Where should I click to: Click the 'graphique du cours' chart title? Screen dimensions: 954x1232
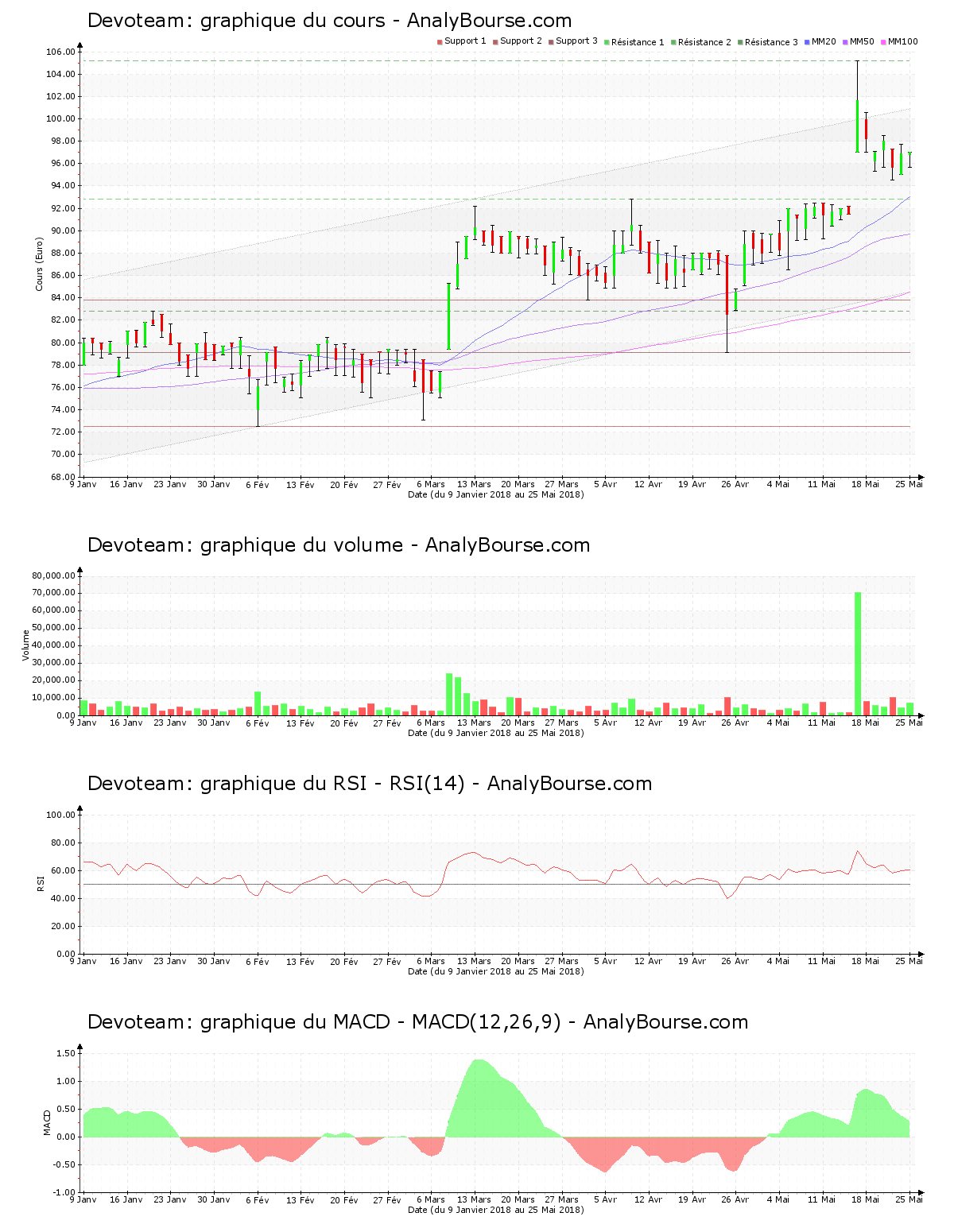[329, 21]
